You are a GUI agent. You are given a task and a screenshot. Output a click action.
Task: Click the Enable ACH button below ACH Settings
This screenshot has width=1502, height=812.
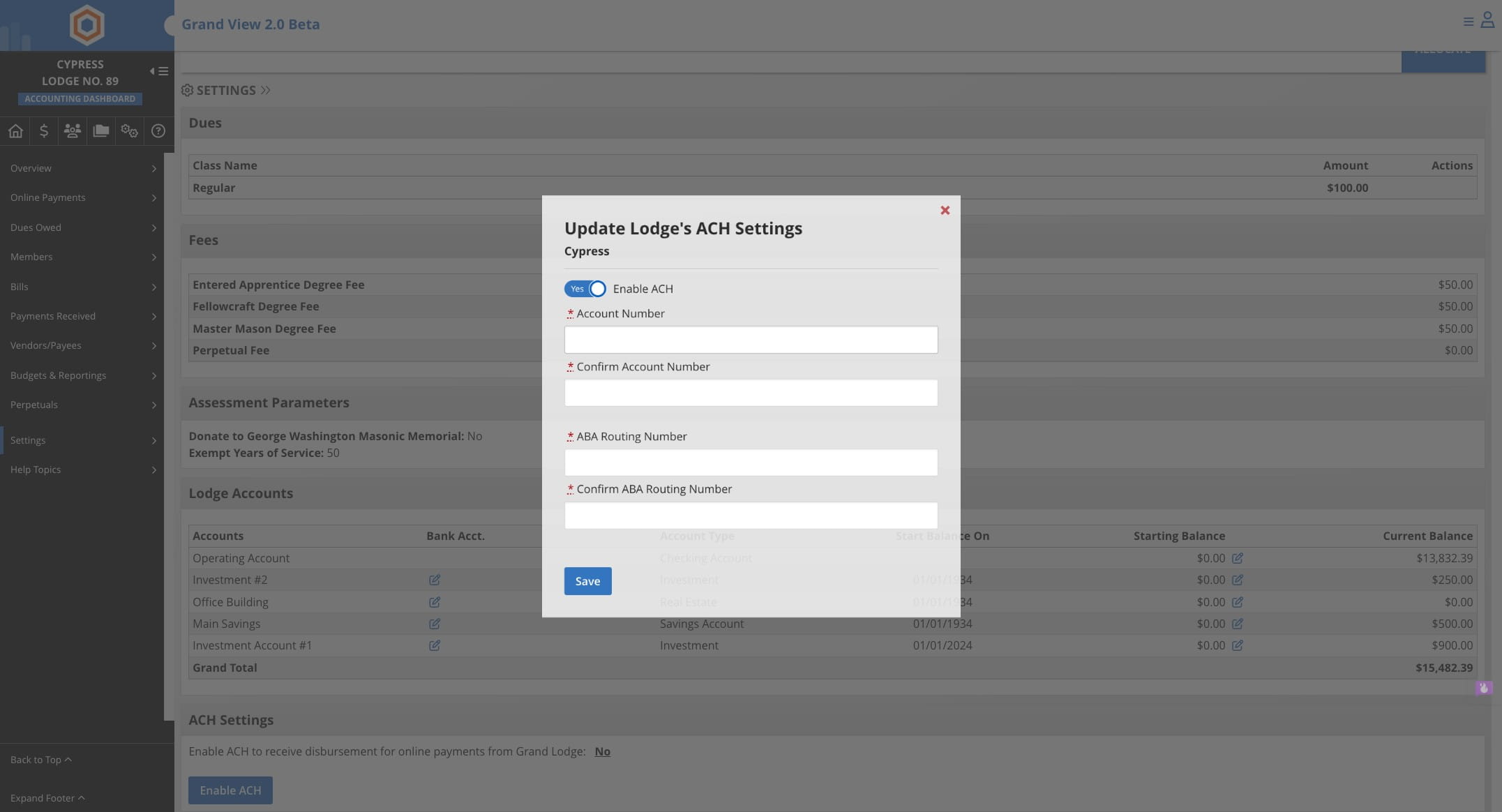coord(230,790)
